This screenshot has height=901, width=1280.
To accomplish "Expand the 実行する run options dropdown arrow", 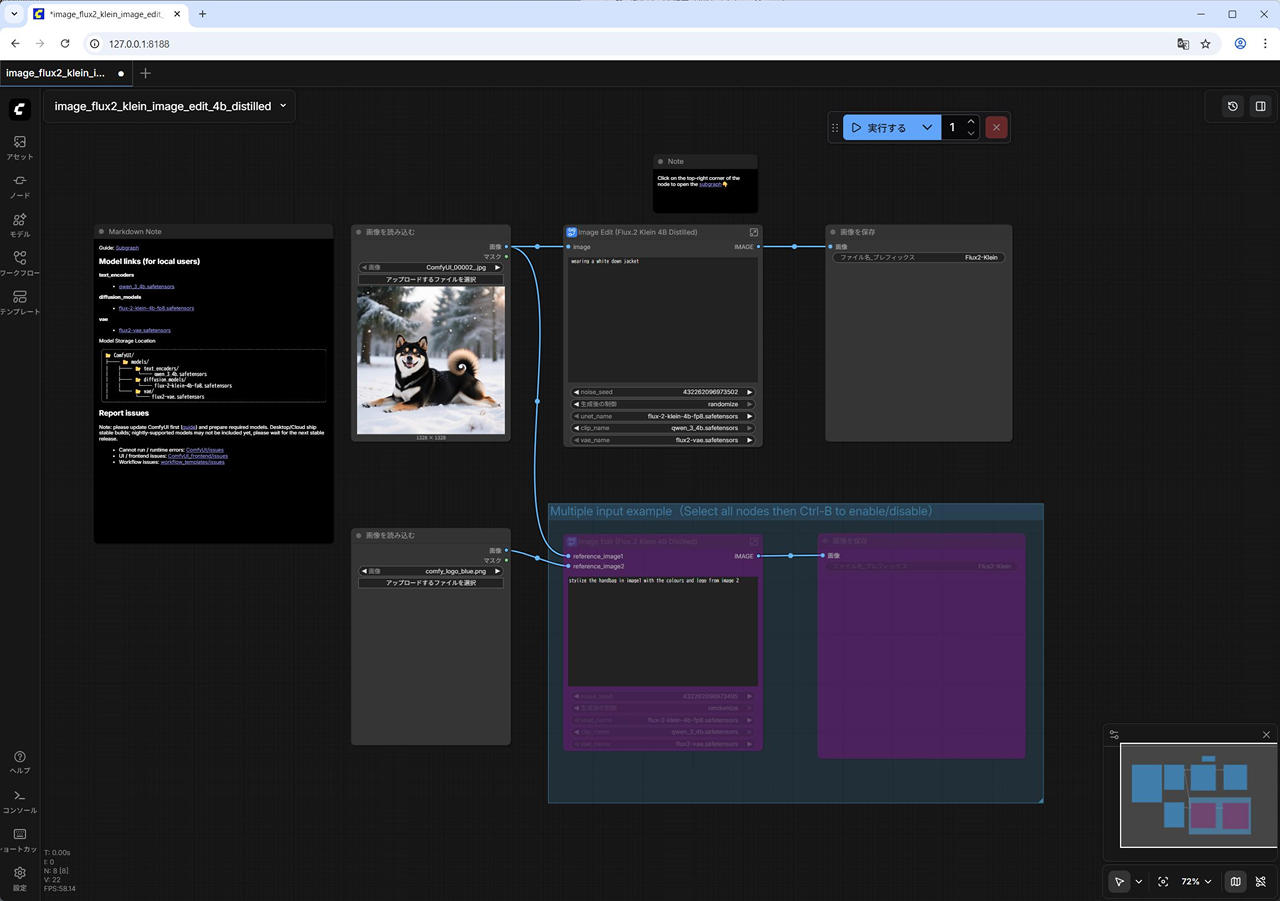I will click(x=927, y=128).
